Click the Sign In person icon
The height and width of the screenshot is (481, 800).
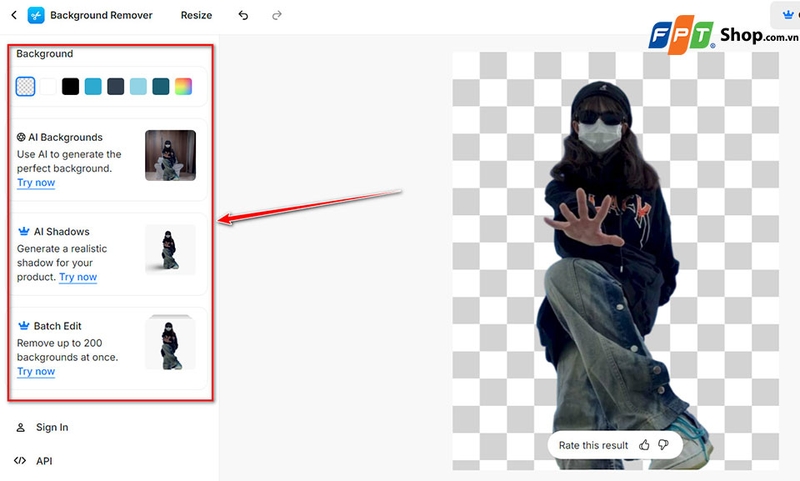point(20,427)
